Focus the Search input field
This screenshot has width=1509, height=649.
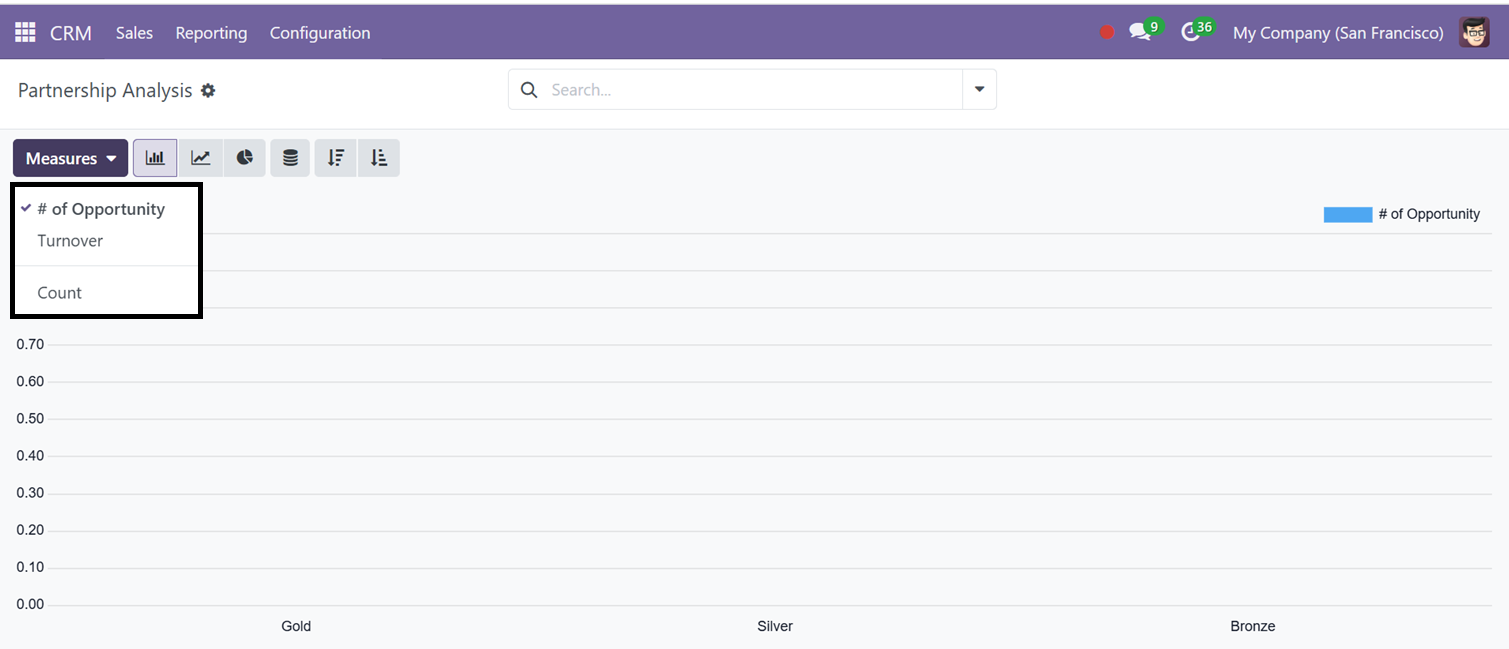tap(750, 90)
